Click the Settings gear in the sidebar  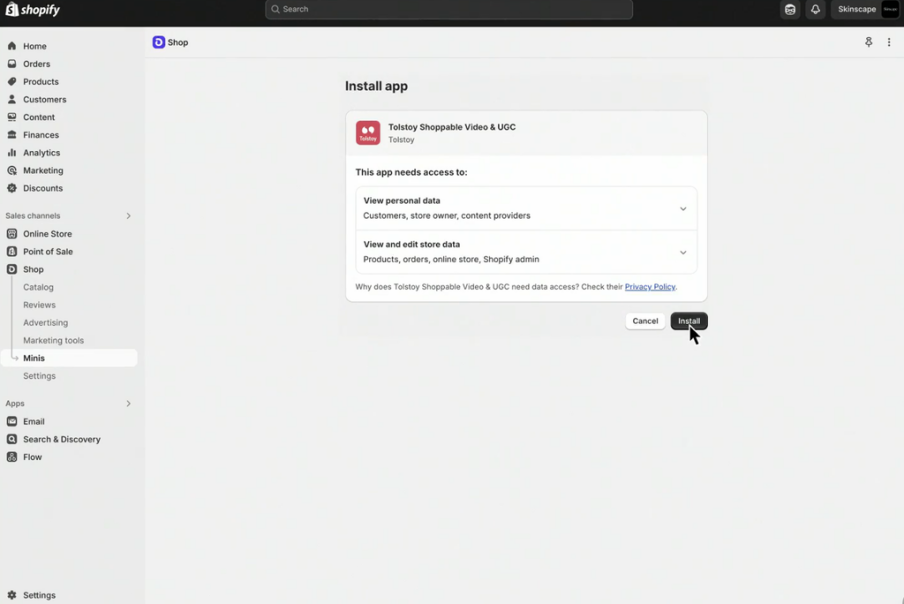[12, 595]
